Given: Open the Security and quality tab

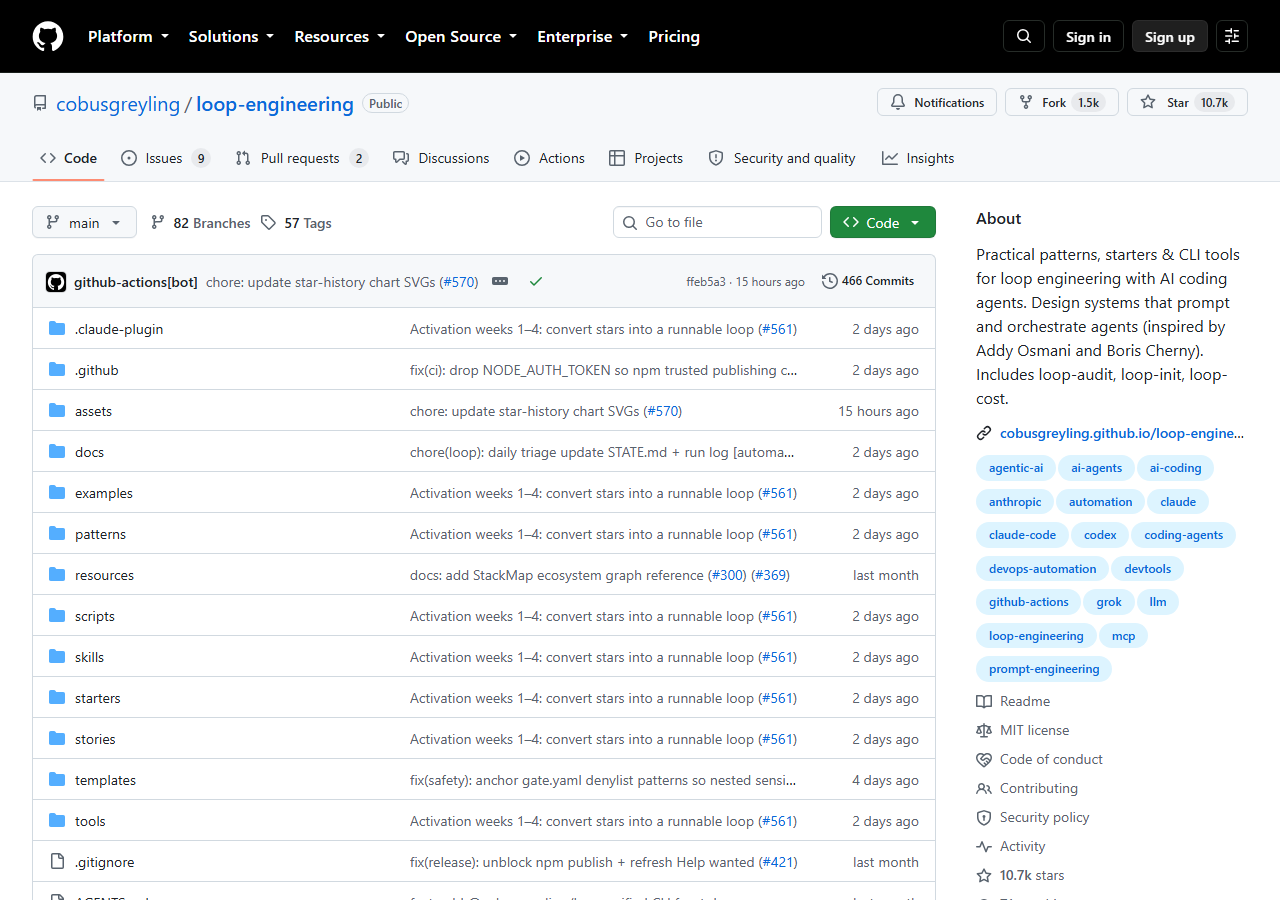Looking at the screenshot, I should [x=782, y=158].
